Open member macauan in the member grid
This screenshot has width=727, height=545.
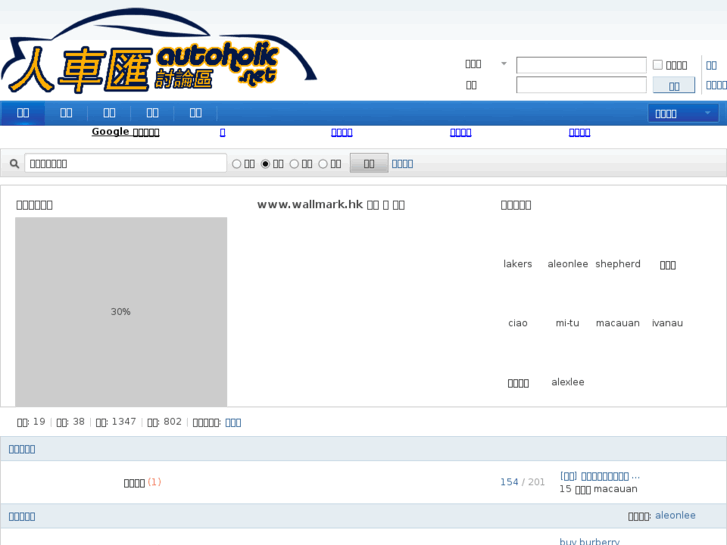pyautogui.click(x=618, y=323)
